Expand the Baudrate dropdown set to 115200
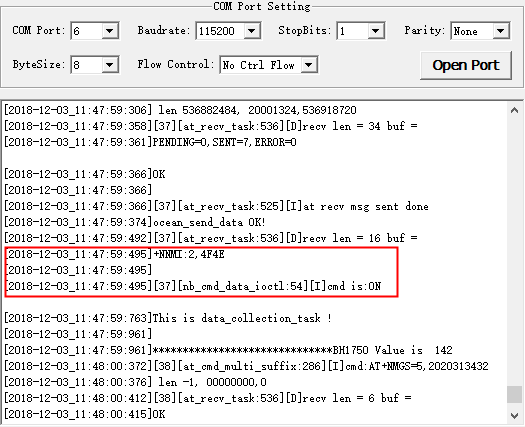This screenshot has height=427, width=525. (252, 31)
